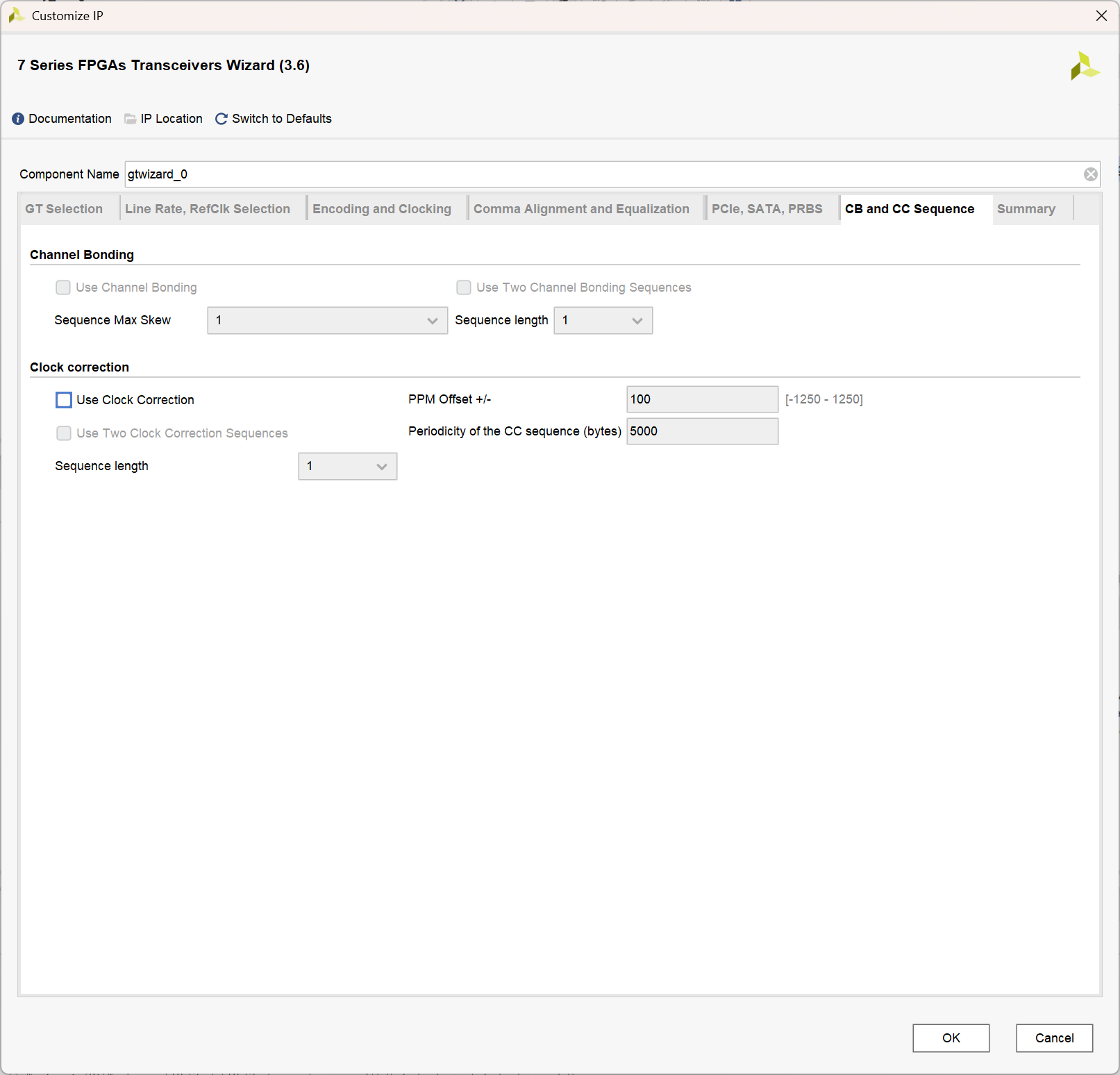This screenshot has width=1120, height=1075.
Task: Open the Summary tab
Action: [1026, 209]
